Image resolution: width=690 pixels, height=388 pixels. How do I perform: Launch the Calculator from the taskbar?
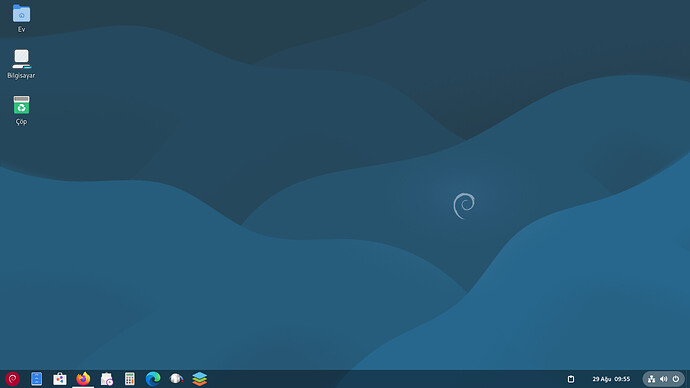(x=129, y=379)
